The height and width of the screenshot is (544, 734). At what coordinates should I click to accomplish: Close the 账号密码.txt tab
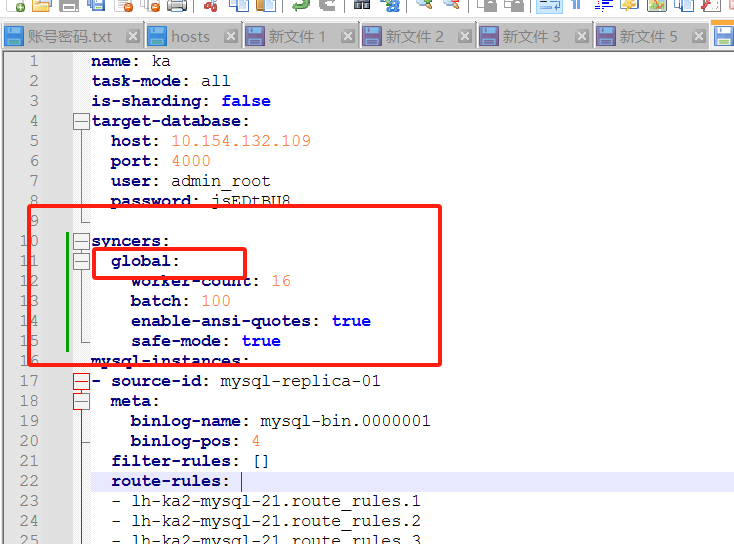coord(133,36)
